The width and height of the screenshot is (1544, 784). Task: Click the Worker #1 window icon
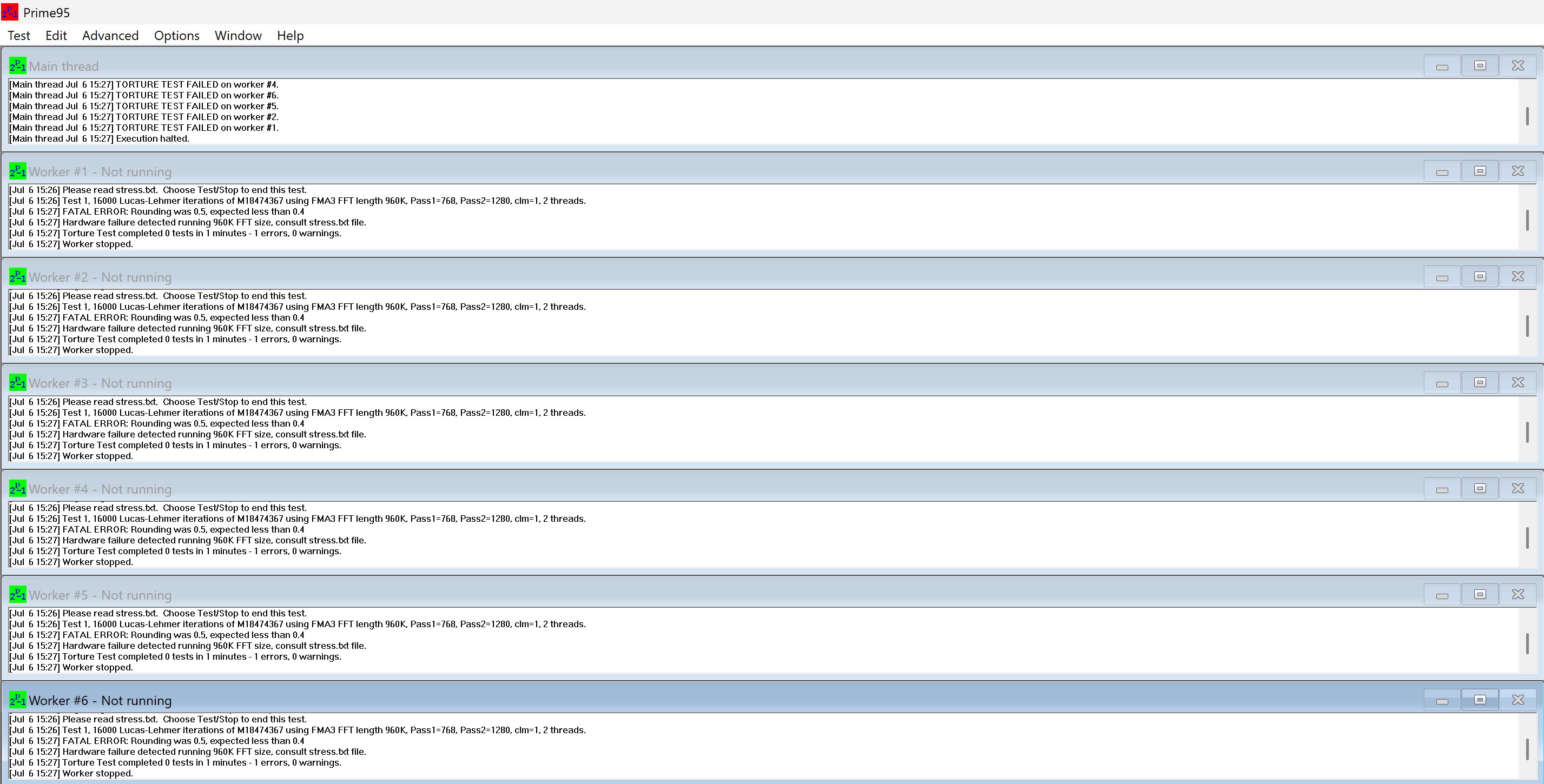click(17, 171)
